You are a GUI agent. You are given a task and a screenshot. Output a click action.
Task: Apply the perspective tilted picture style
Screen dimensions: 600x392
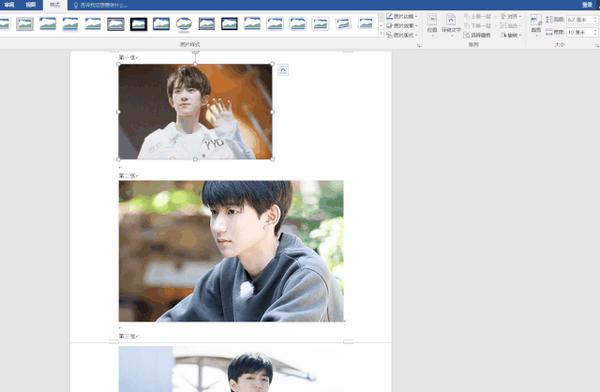click(343, 24)
